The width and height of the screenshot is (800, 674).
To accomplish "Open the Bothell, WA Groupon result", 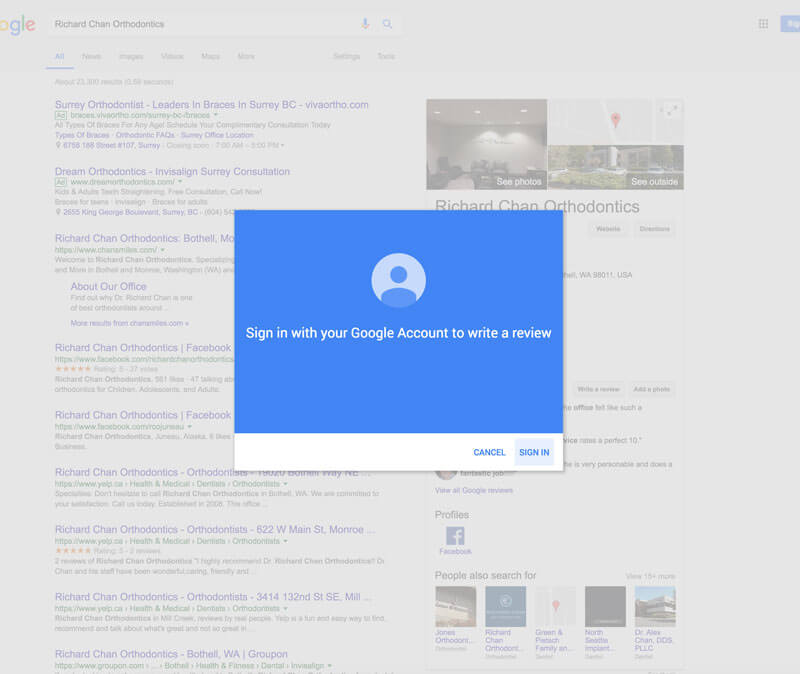I will pos(171,654).
